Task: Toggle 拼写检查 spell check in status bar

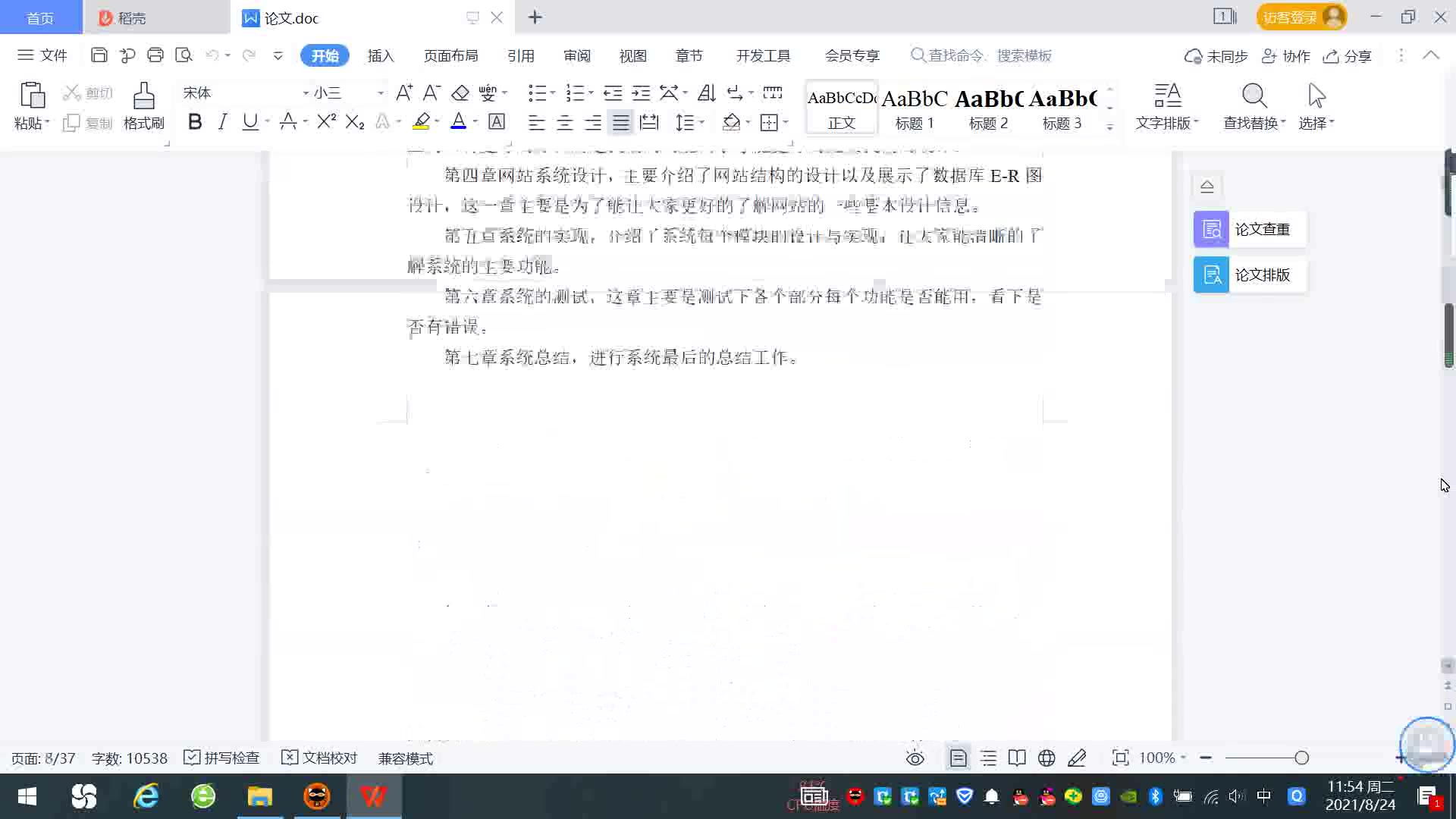Action: (x=222, y=758)
